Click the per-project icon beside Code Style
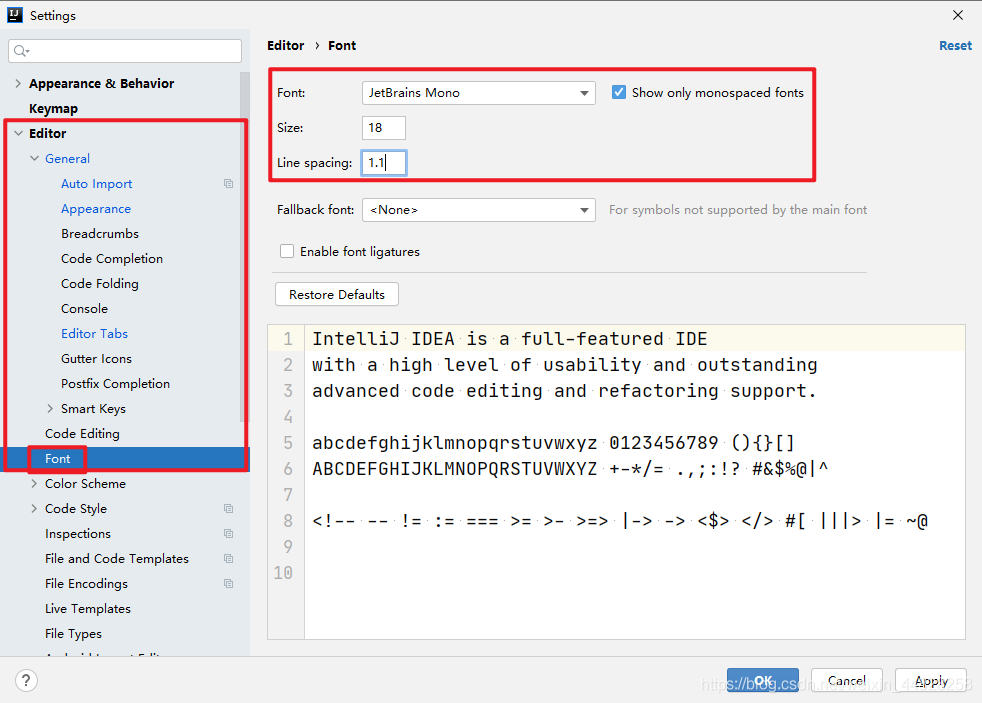This screenshot has width=982, height=703. point(229,508)
